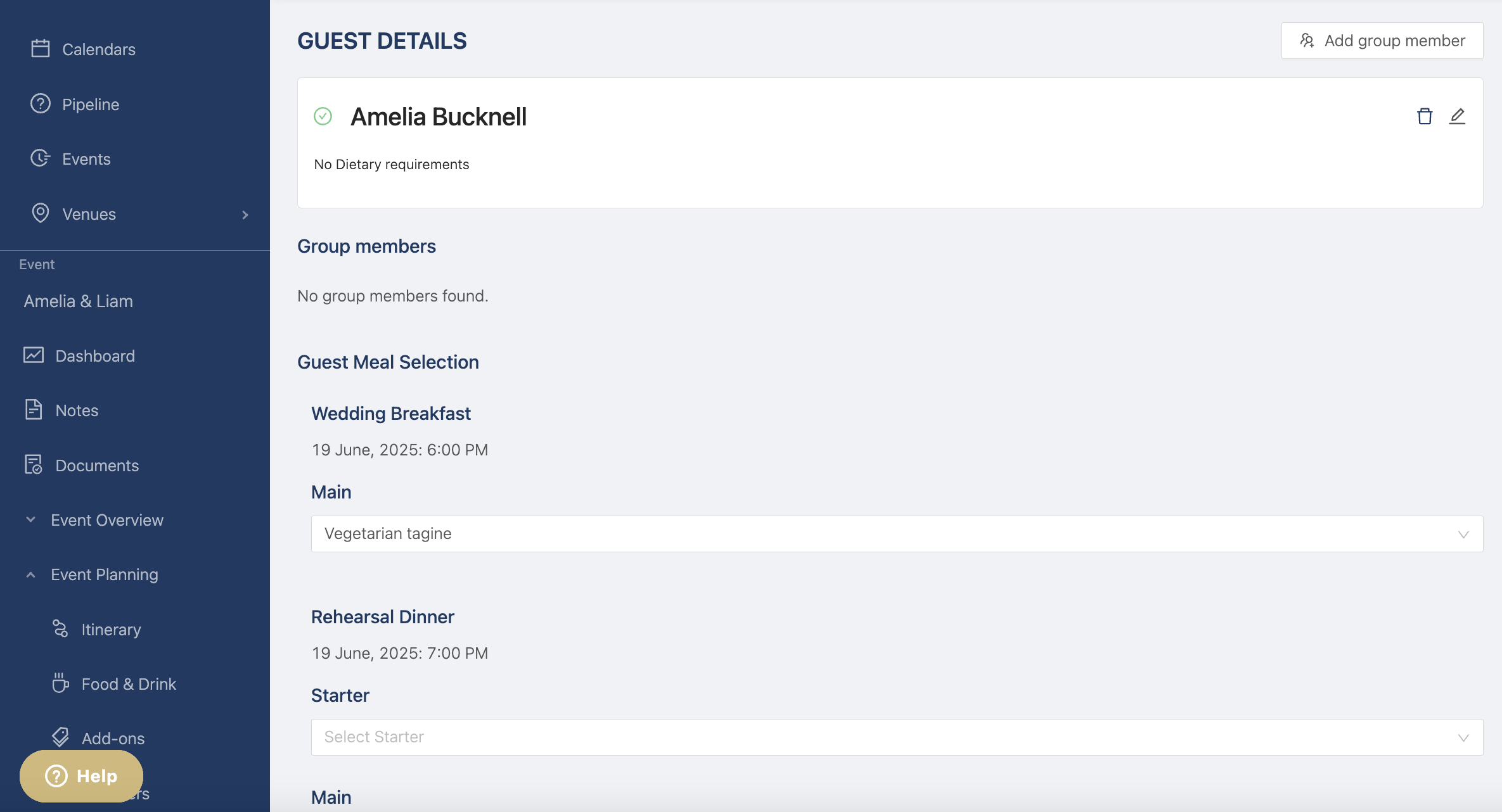The image size is (1502, 812).
Task: Open the Amelia & Liam event link
Action: [79, 301]
